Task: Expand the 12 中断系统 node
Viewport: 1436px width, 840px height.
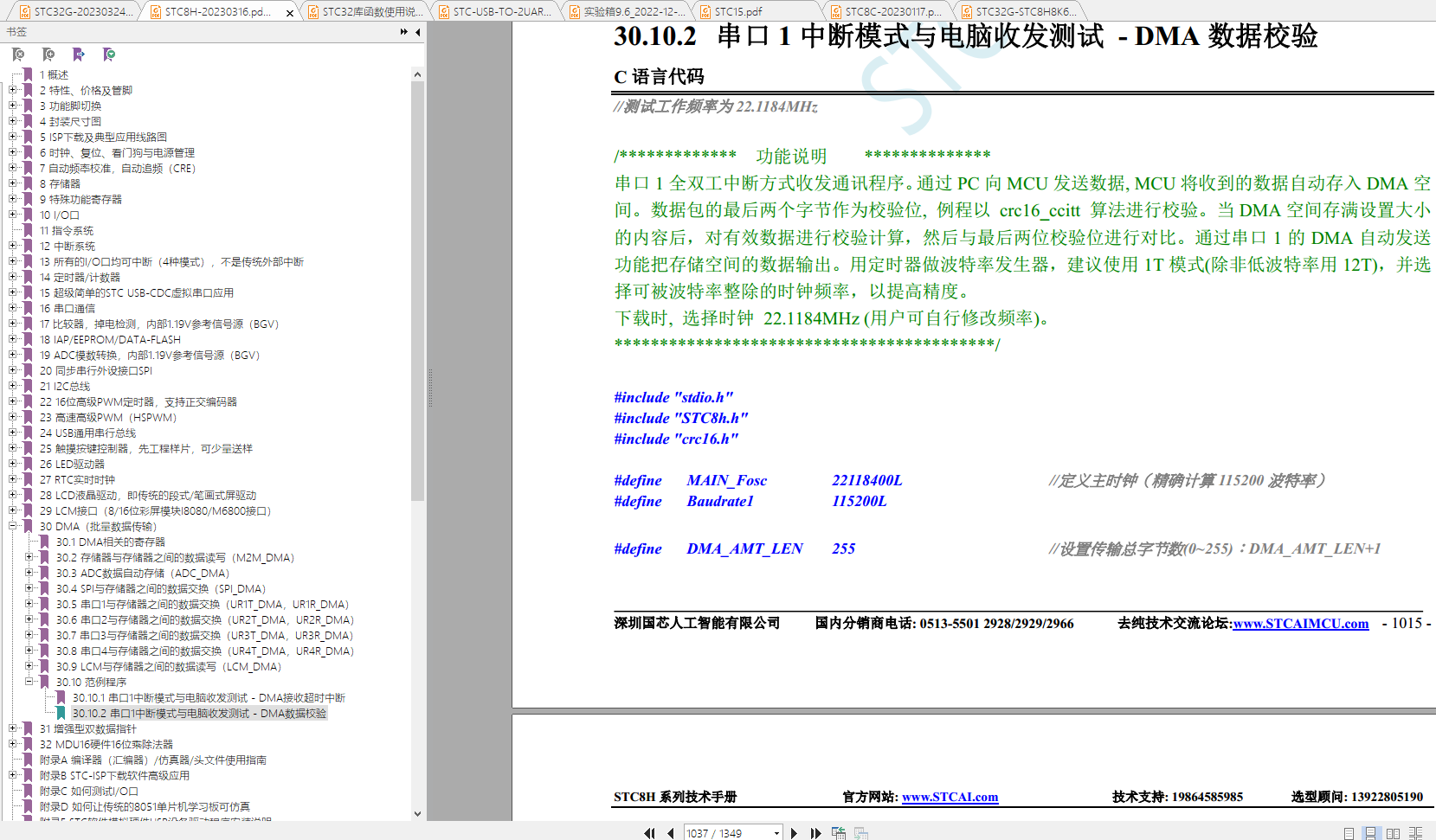Action: [x=12, y=246]
